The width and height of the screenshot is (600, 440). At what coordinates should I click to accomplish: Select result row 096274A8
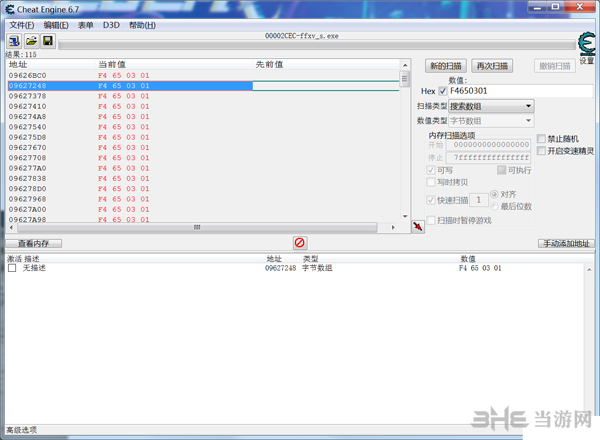203,117
